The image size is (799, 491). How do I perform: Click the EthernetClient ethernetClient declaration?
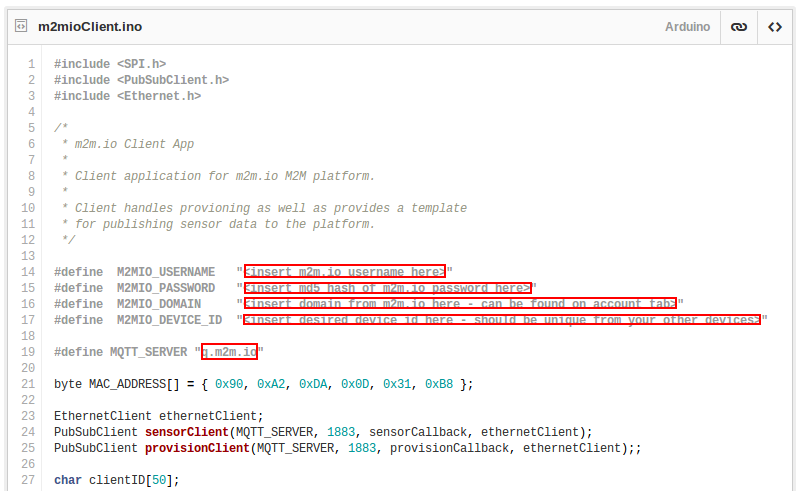159,416
